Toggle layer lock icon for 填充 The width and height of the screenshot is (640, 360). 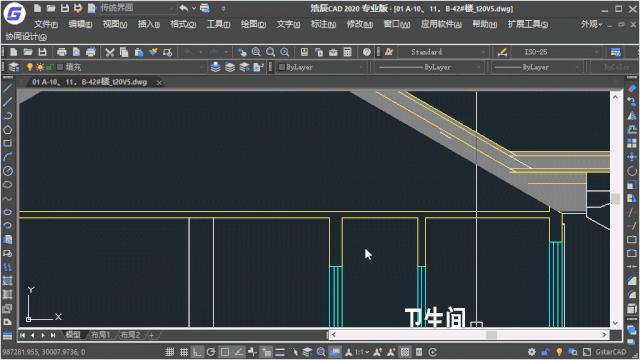[50, 67]
